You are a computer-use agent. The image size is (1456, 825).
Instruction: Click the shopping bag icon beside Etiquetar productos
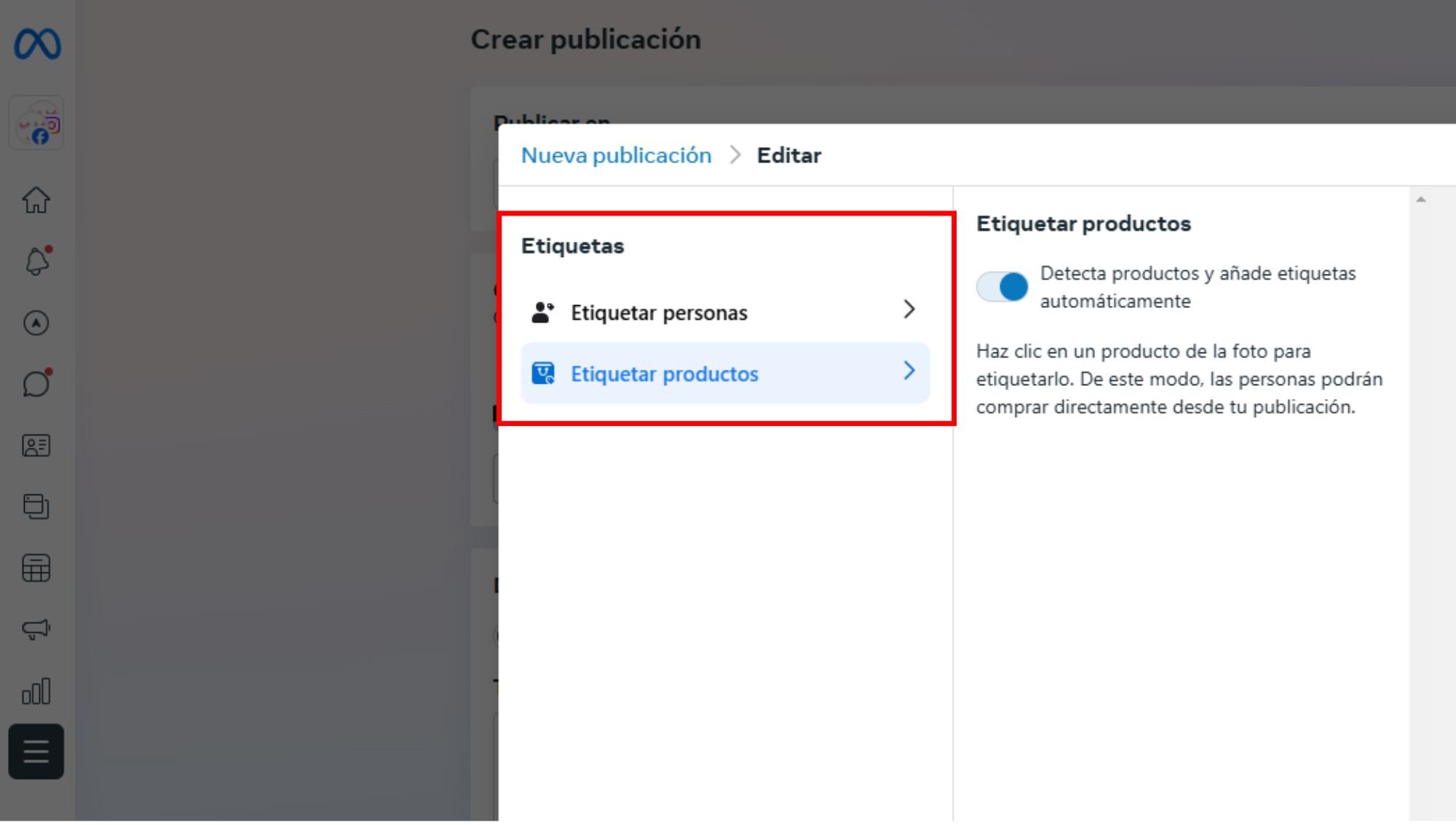pyautogui.click(x=543, y=374)
